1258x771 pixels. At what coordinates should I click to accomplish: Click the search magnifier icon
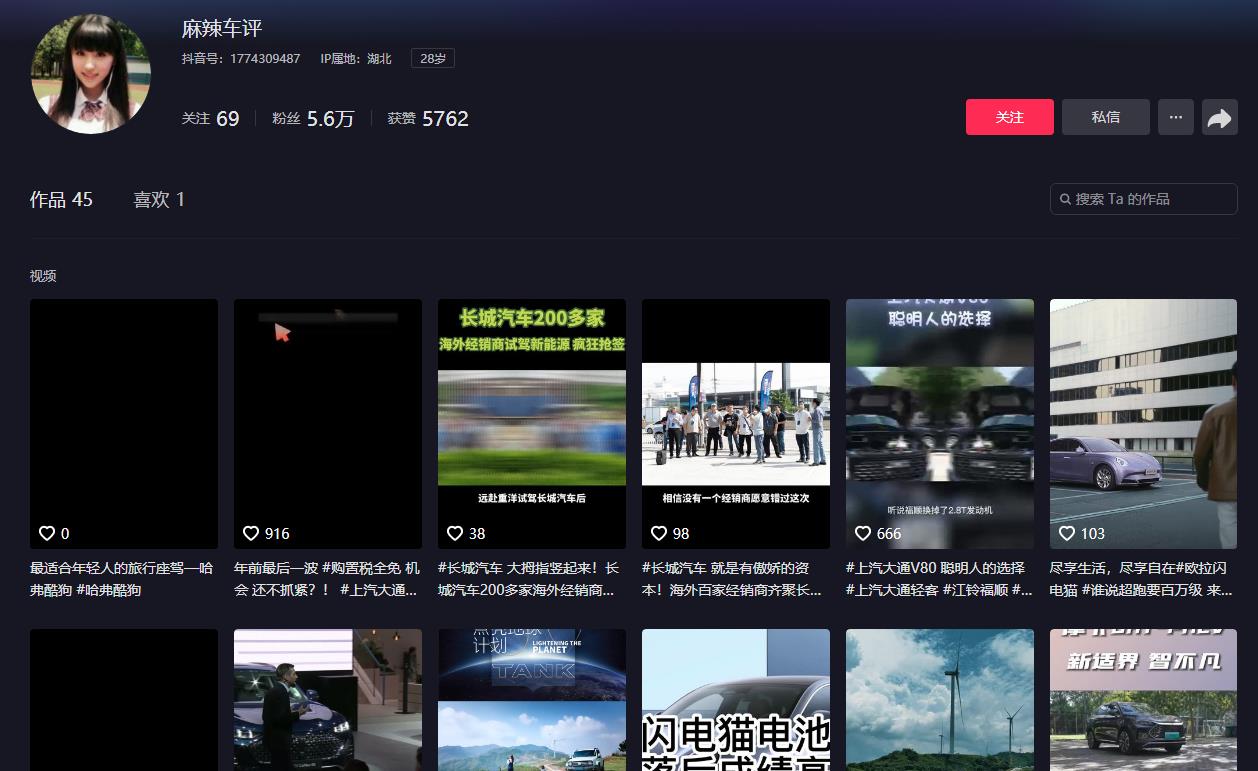pos(1066,199)
